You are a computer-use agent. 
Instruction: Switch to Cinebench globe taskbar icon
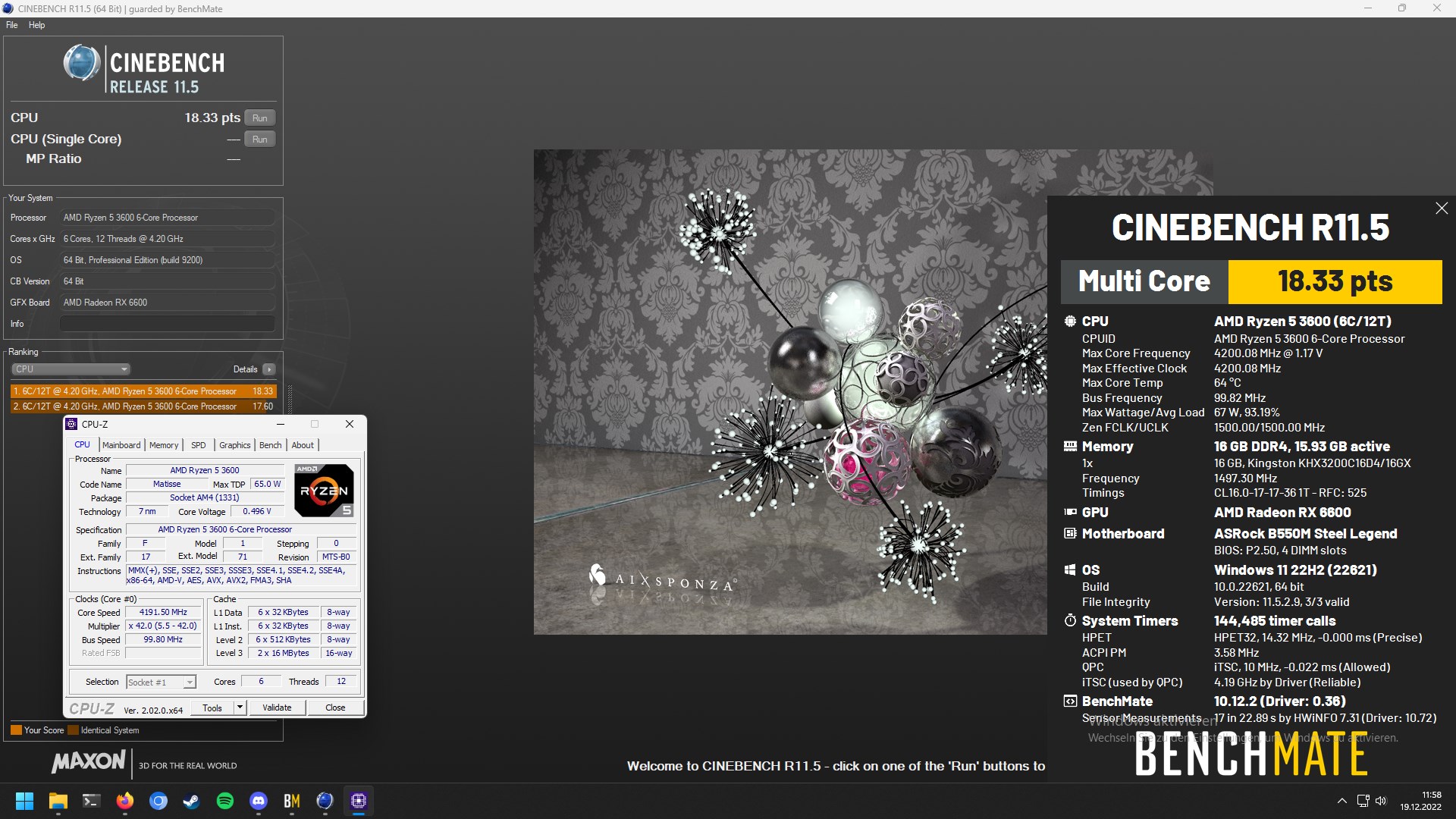(x=325, y=801)
